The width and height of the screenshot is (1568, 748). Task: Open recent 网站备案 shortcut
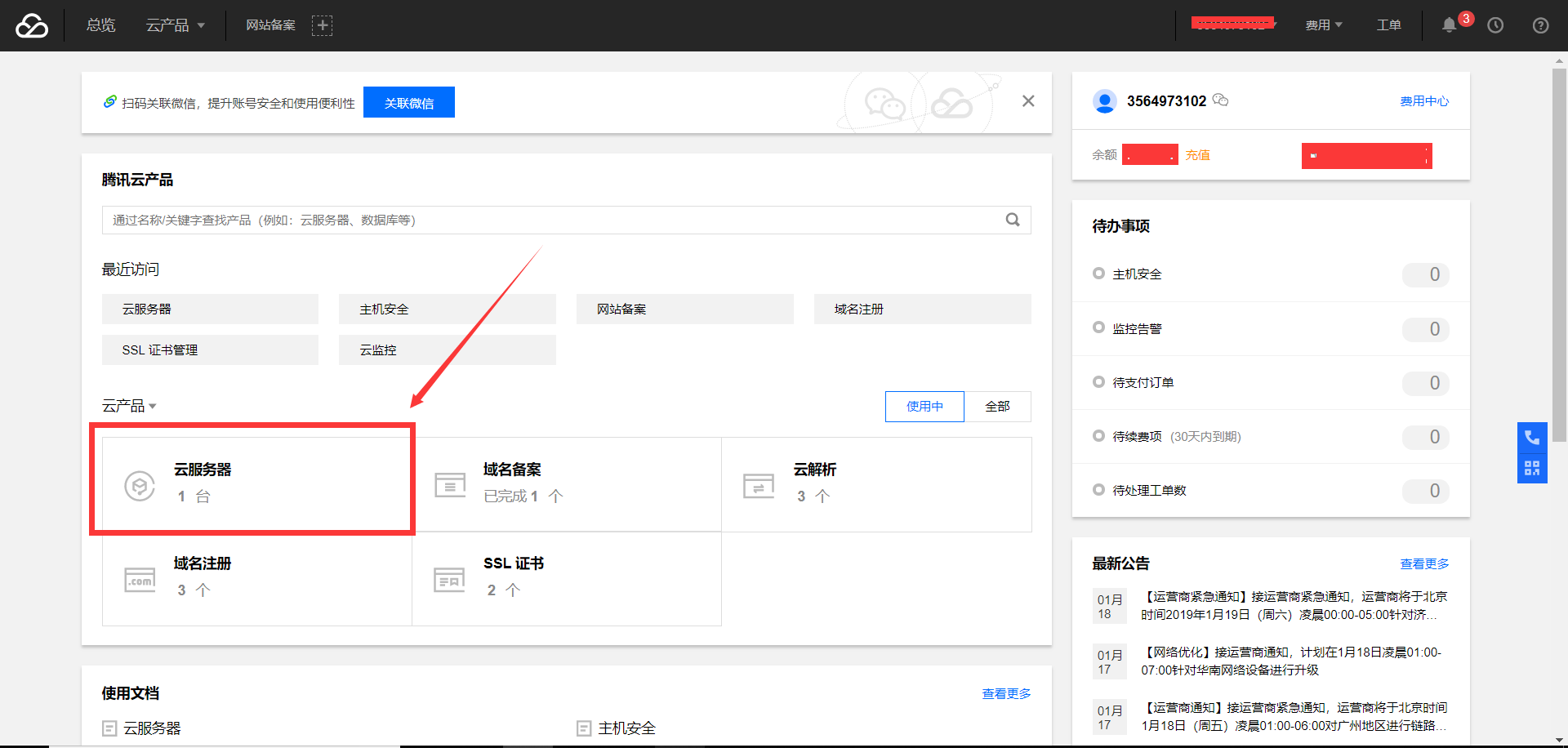[685, 309]
